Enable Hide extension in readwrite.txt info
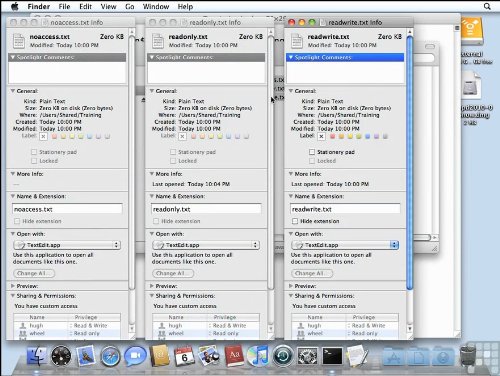This screenshot has height=376, width=500. coord(295,221)
